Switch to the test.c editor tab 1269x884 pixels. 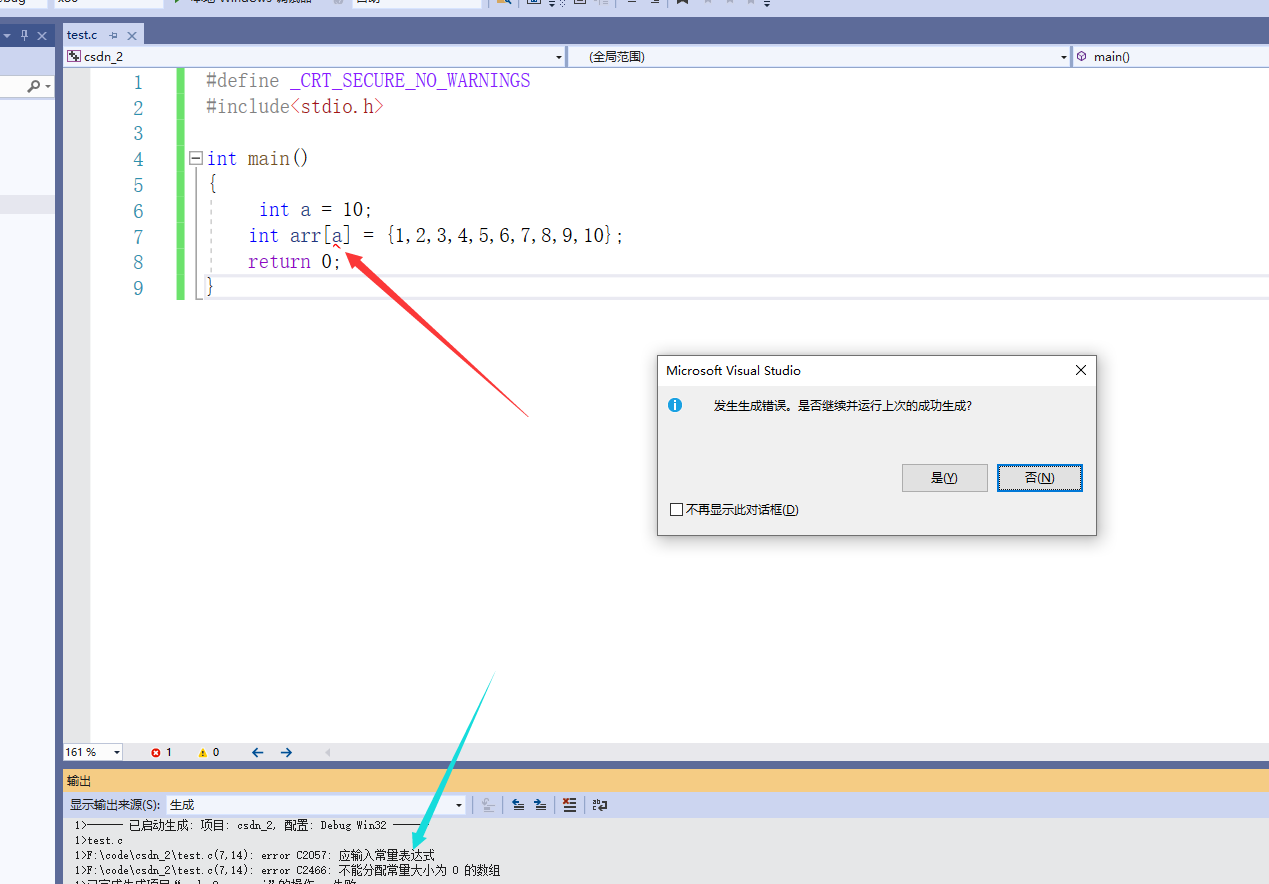[x=82, y=35]
